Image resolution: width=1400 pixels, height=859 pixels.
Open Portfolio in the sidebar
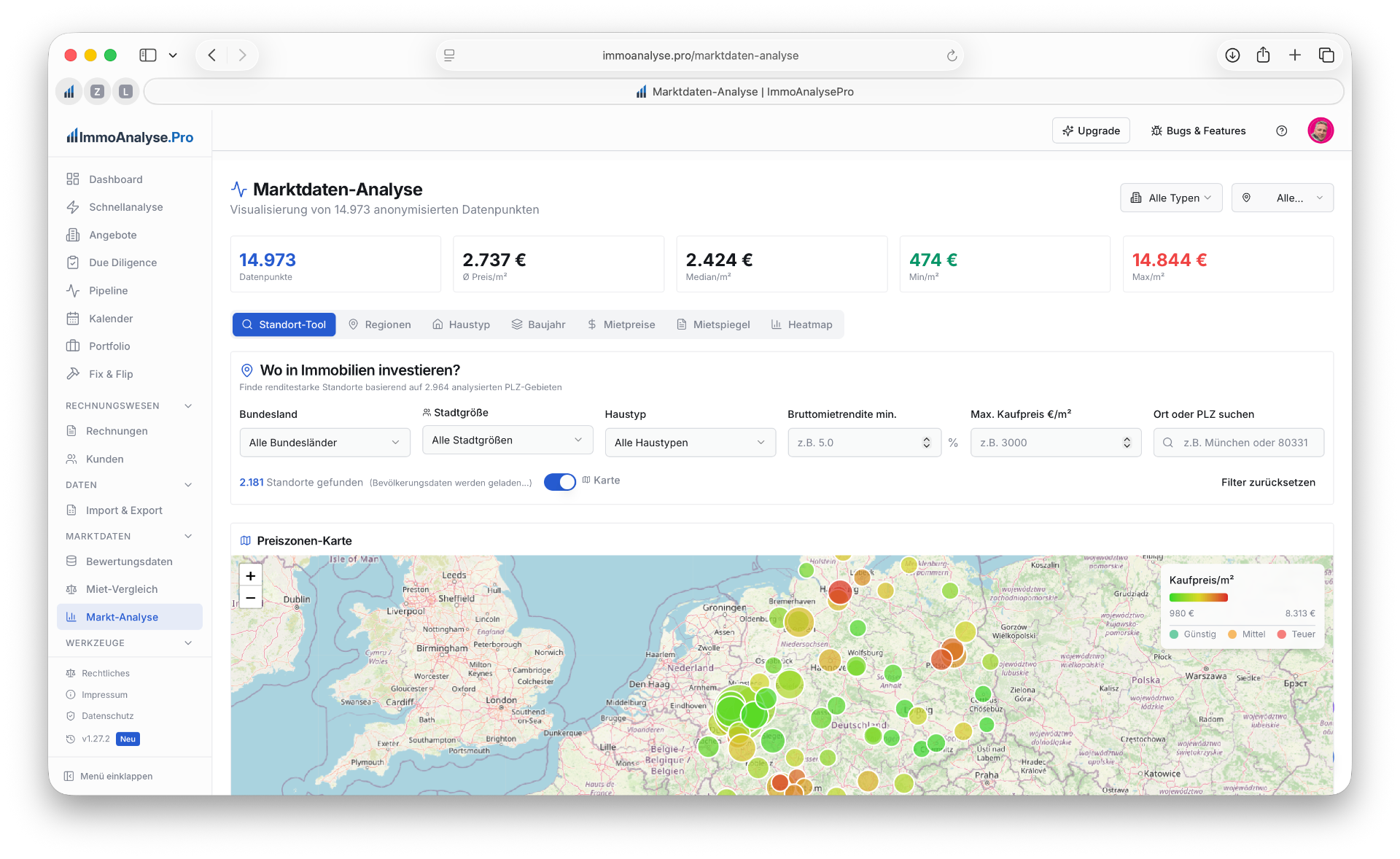(130, 346)
